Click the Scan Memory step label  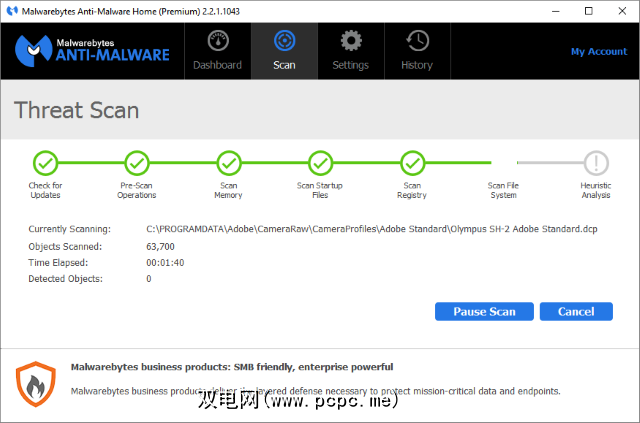229,190
